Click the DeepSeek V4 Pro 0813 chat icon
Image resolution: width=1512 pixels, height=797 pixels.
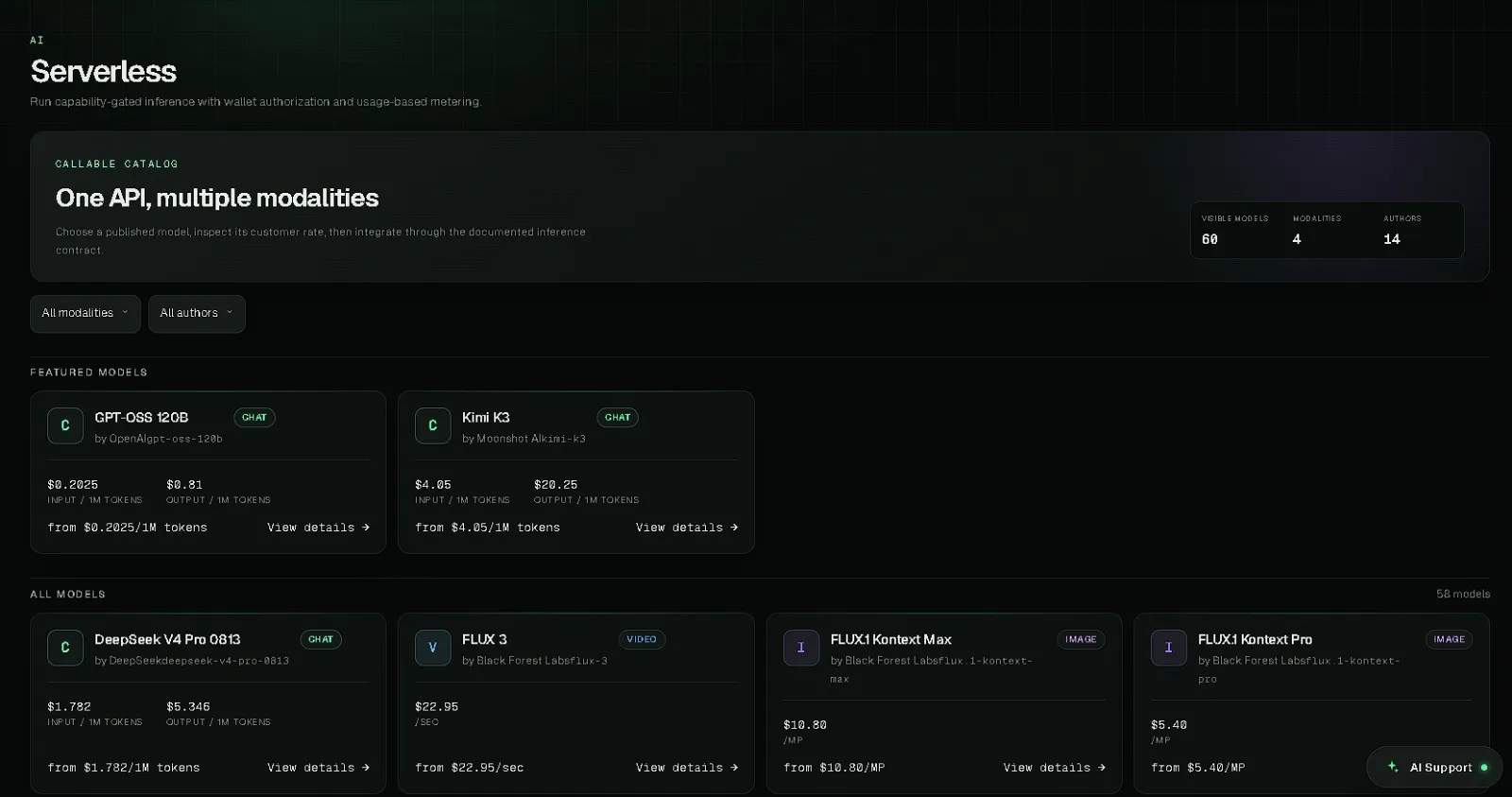[65, 648]
